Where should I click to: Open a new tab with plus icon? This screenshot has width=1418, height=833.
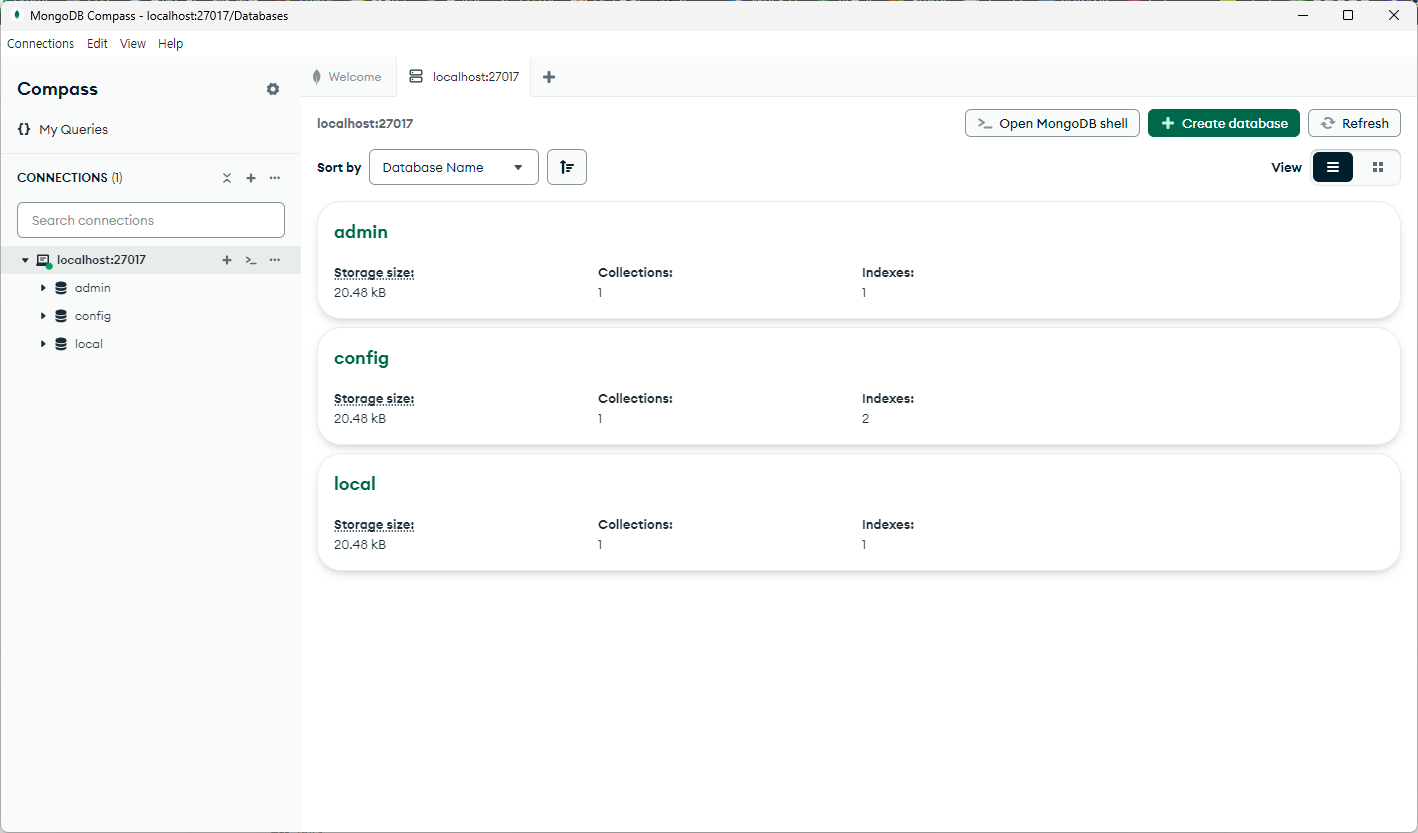pos(549,77)
